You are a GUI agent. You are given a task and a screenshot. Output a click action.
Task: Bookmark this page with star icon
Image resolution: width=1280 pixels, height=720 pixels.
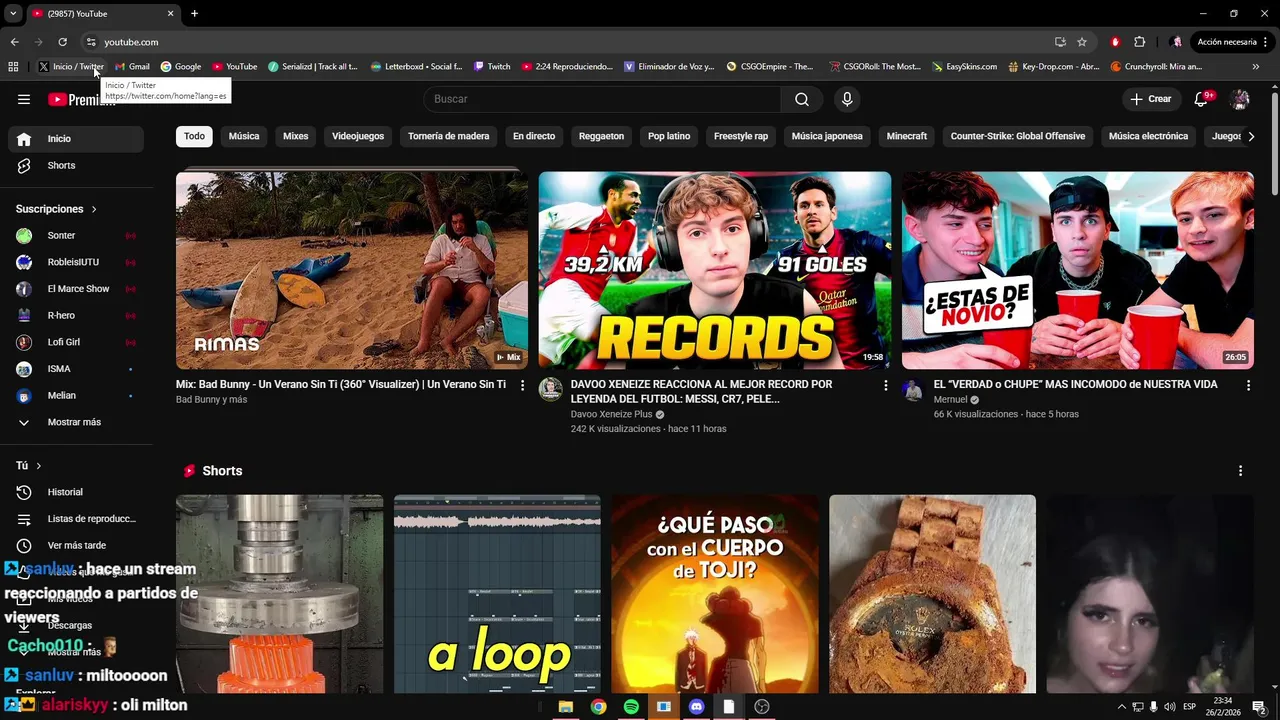(x=1082, y=42)
